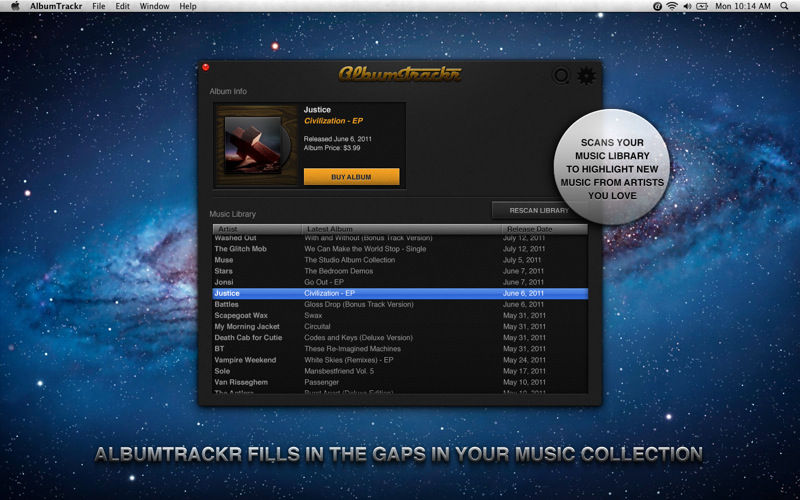Image resolution: width=800 pixels, height=500 pixels.
Task: Select the Battles artist row
Action: coord(400,305)
